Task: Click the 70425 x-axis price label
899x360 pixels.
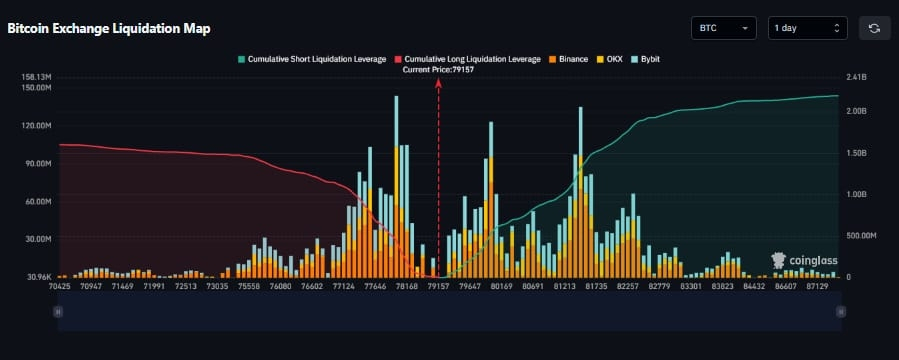Action: 61,286
